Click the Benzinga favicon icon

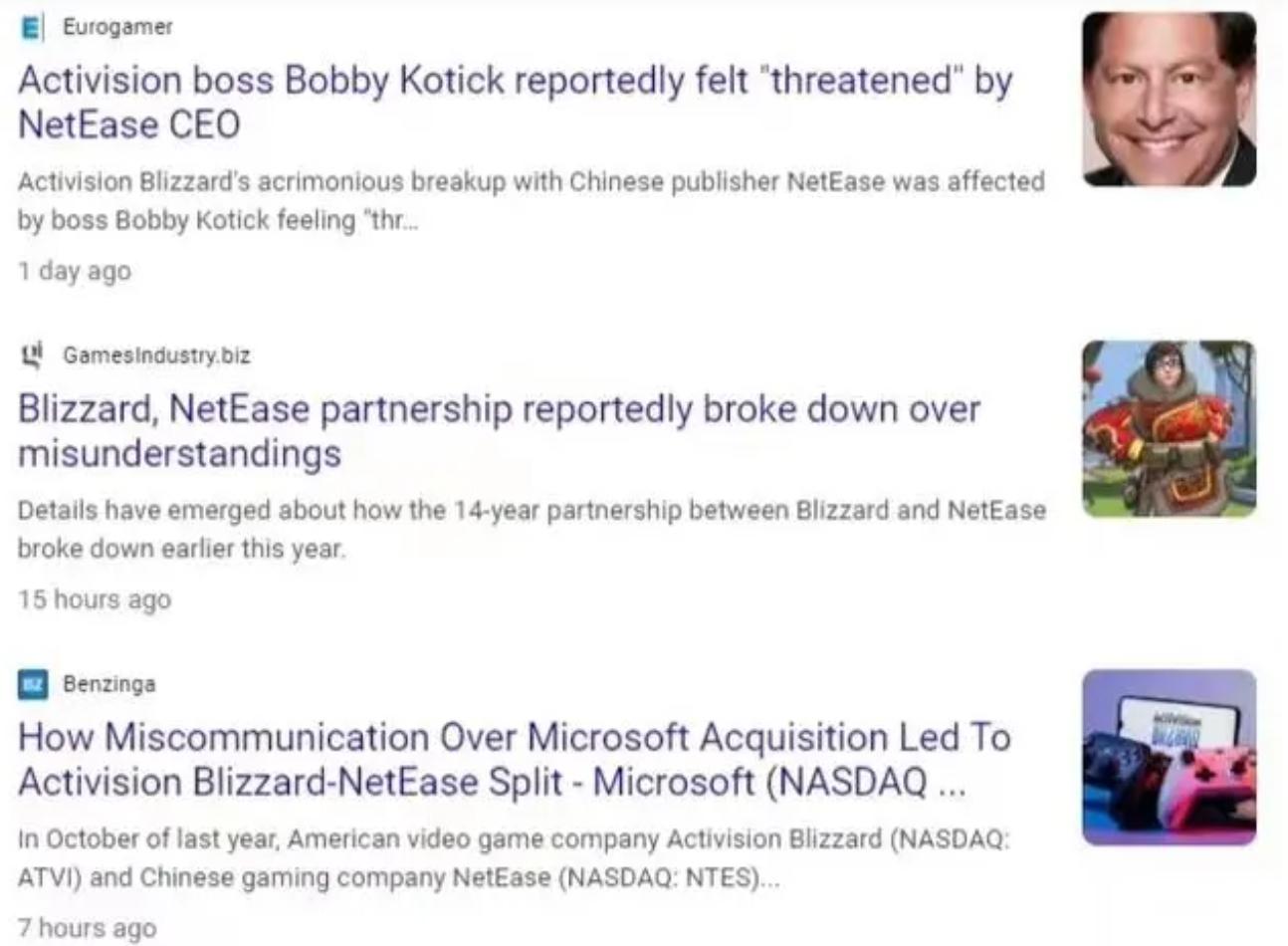click(x=32, y=684)
